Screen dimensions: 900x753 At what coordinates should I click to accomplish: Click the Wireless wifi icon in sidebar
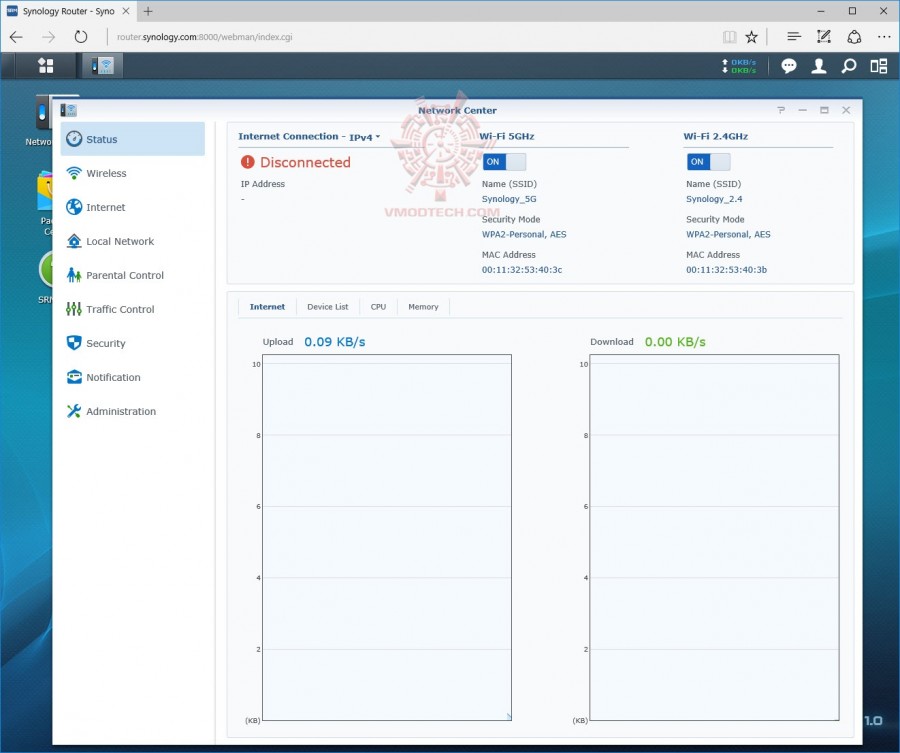74,173
